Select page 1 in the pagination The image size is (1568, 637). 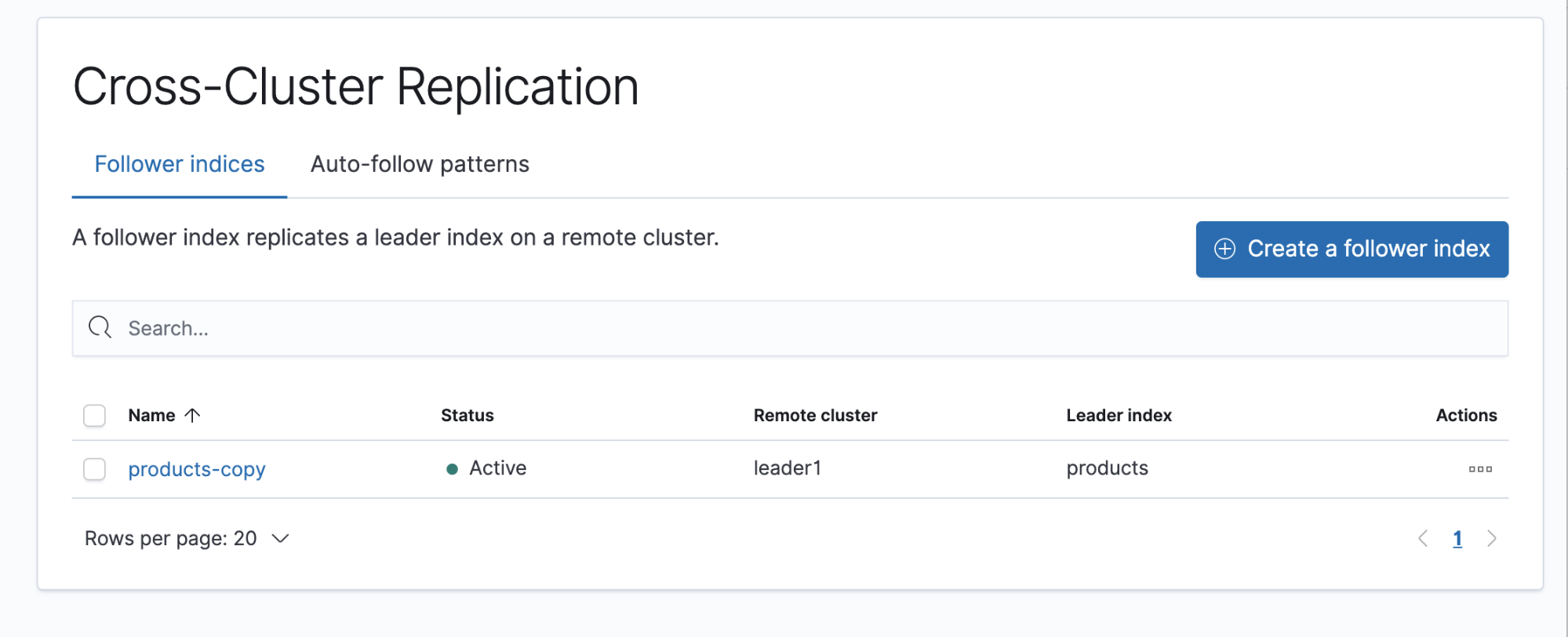tap(1457, 539)
